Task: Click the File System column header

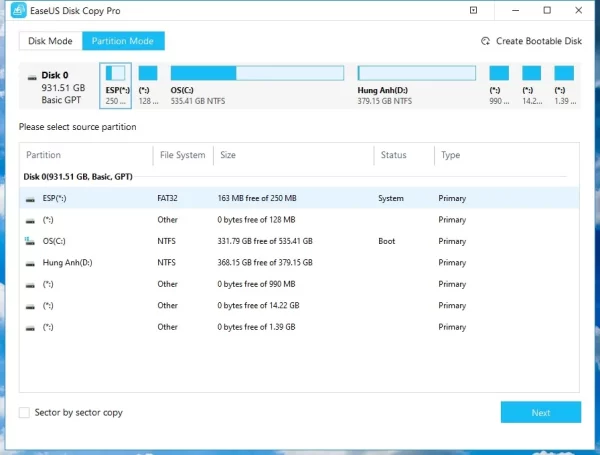Action: [x=183, y=155]
